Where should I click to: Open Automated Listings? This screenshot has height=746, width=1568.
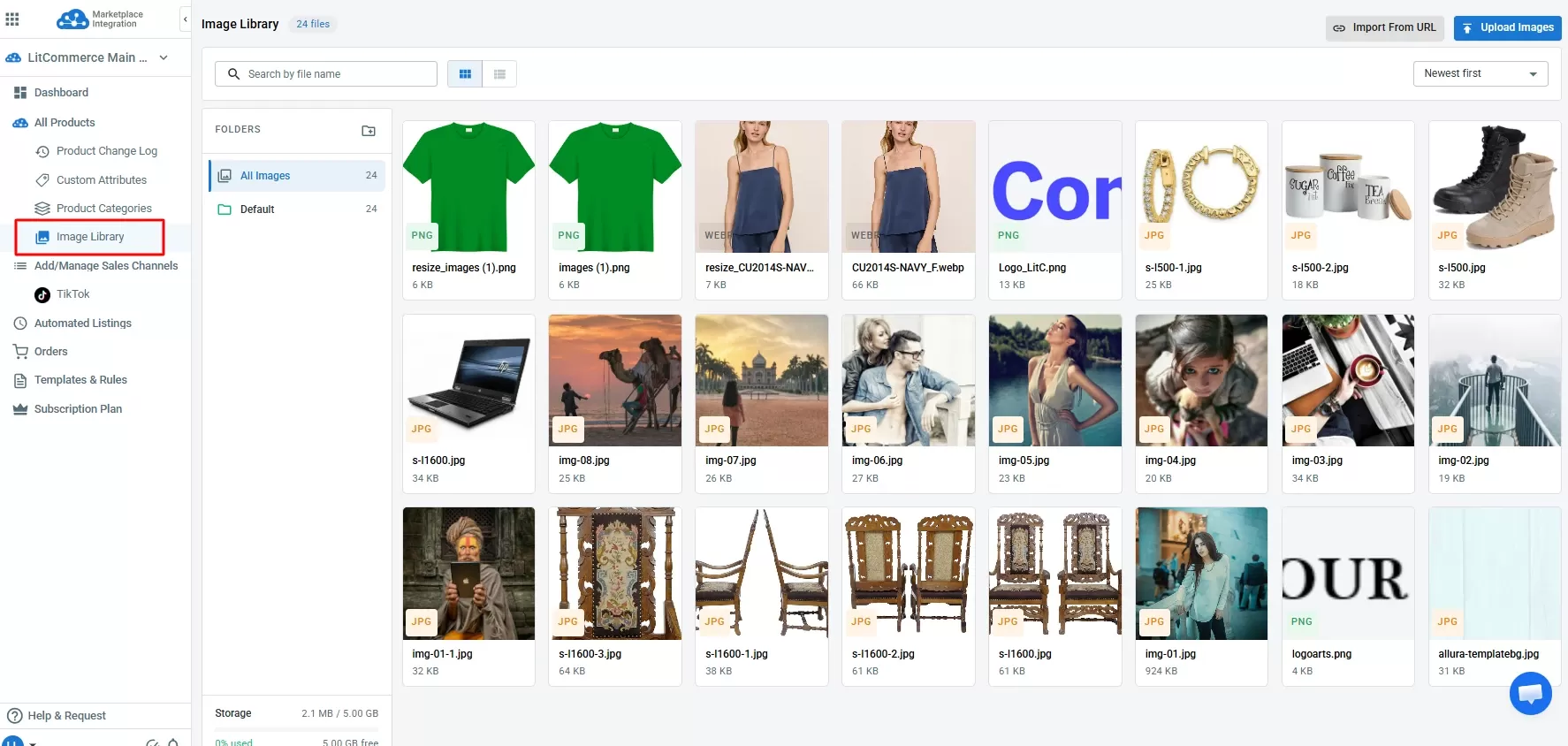(x=82, y=324)
